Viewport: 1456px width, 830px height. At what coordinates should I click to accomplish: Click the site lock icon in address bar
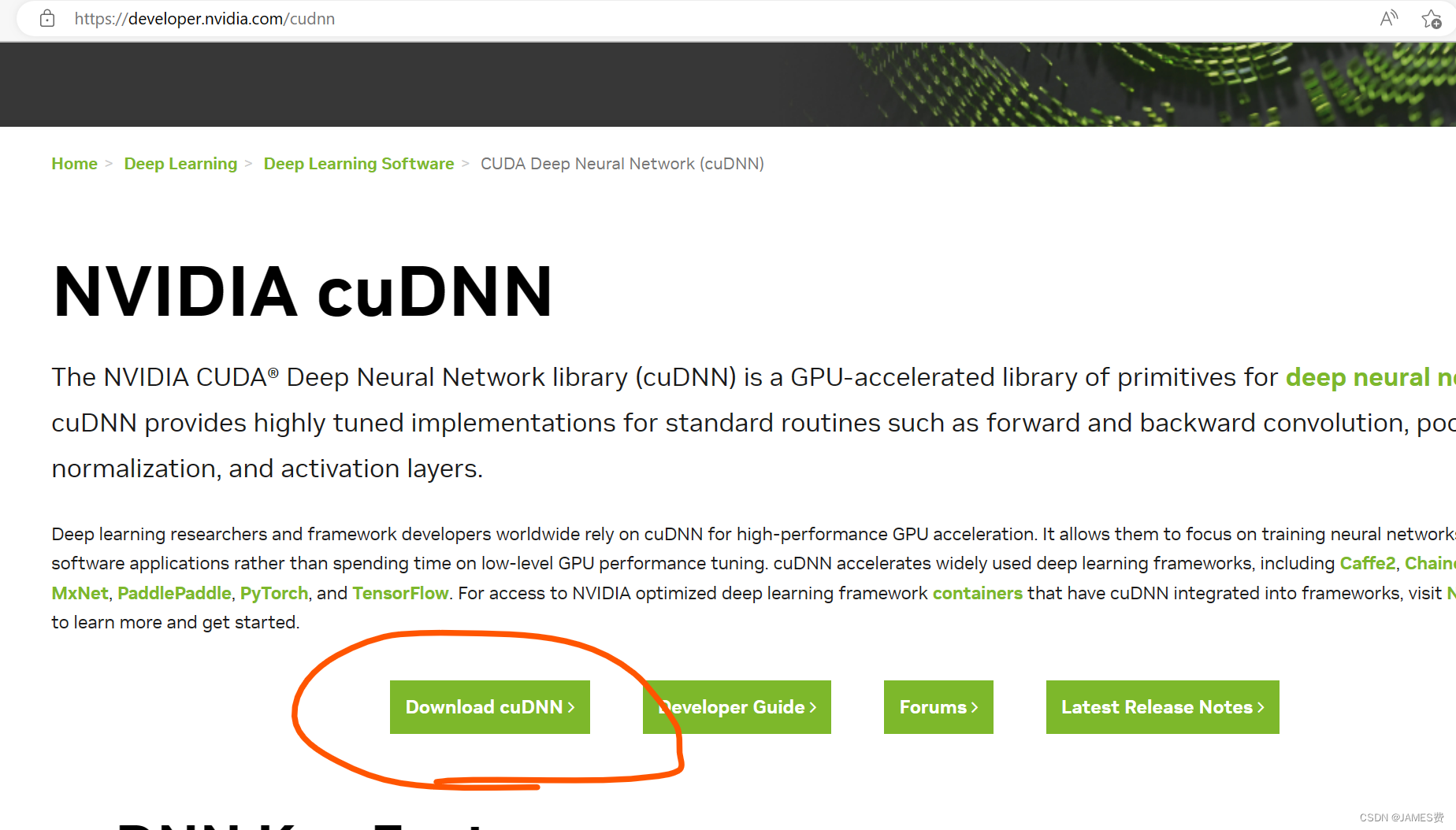pyautogui.click(x=47, y=19)
